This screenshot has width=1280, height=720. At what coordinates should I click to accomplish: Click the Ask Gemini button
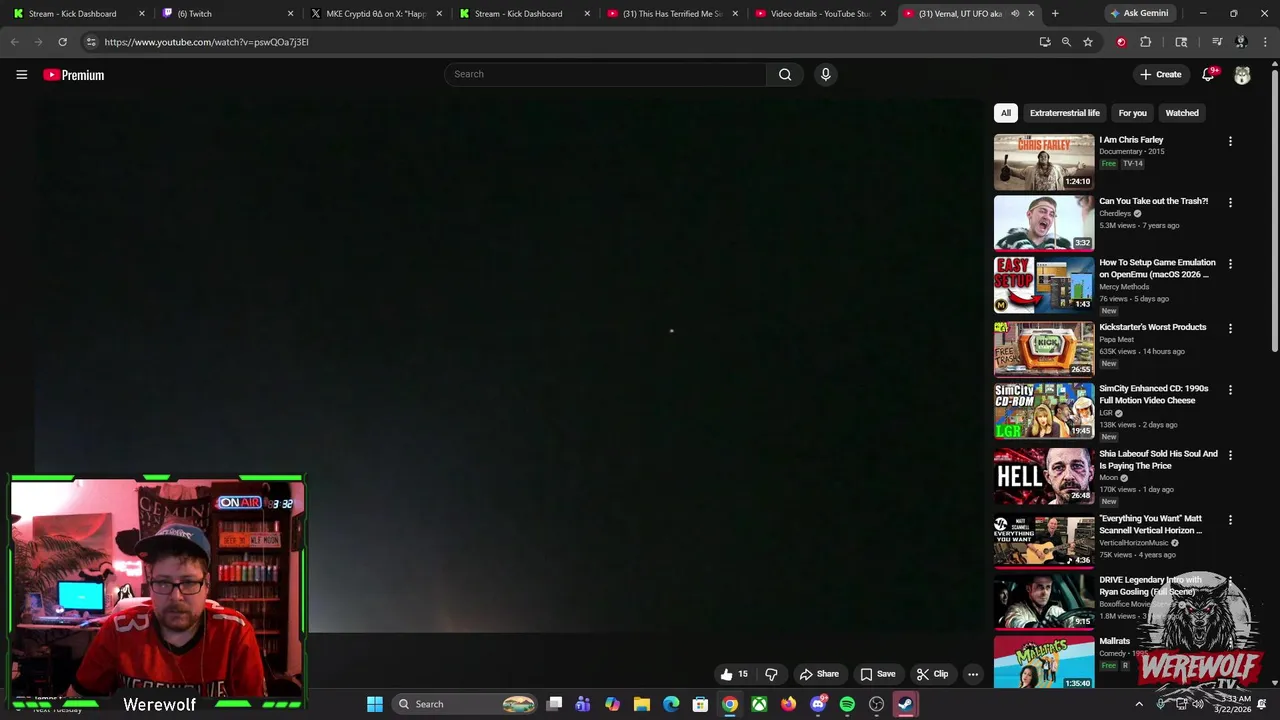pyautogui.click(x=1139, y=14)
